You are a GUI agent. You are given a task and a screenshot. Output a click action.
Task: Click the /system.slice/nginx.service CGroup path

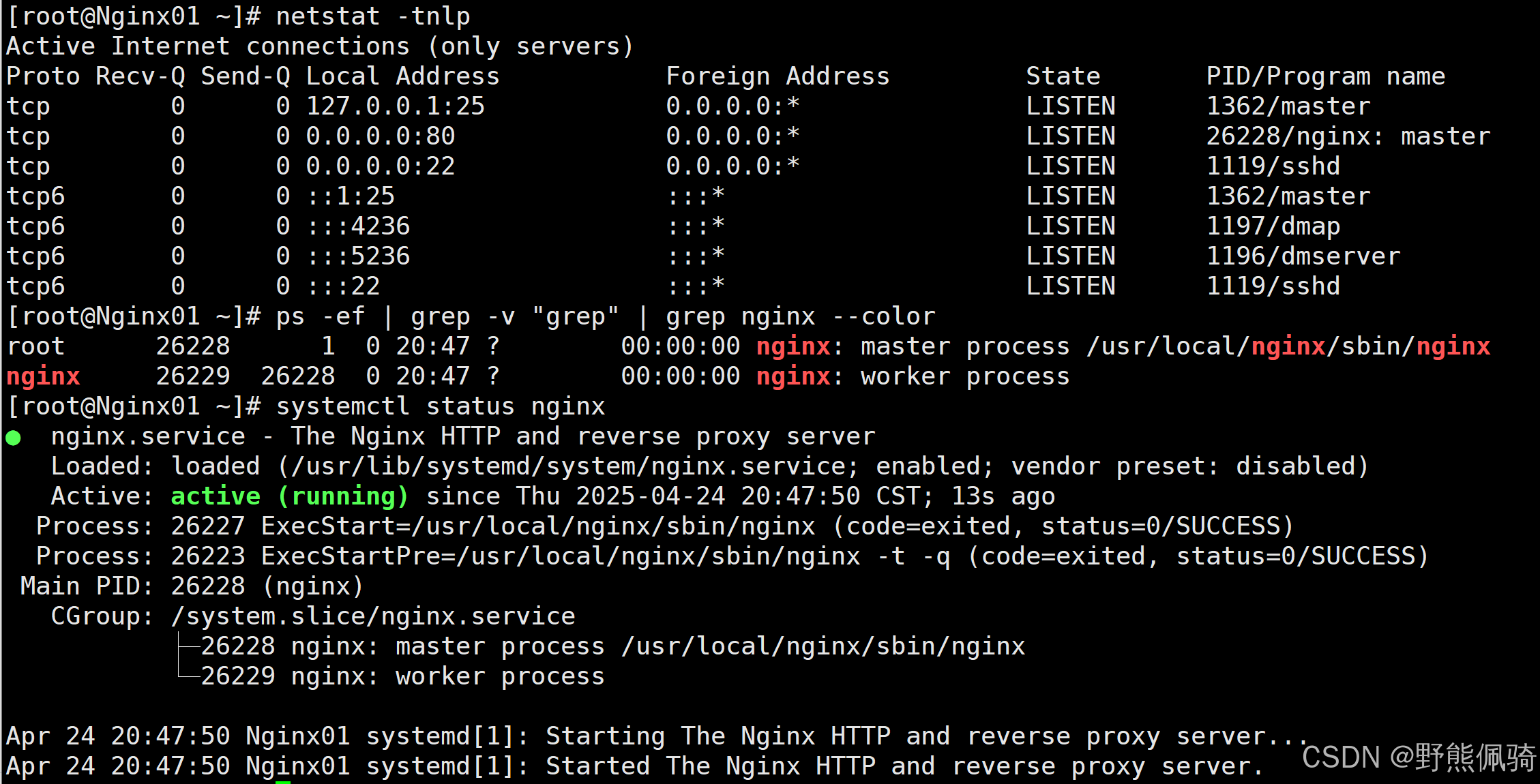372,616
